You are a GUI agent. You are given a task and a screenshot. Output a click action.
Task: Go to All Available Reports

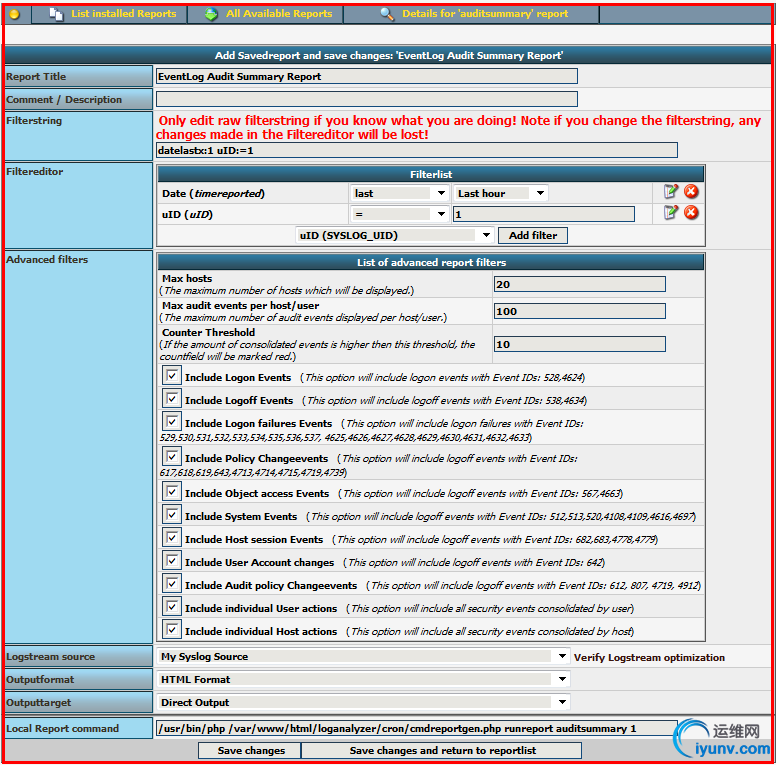tap(279, 14)
